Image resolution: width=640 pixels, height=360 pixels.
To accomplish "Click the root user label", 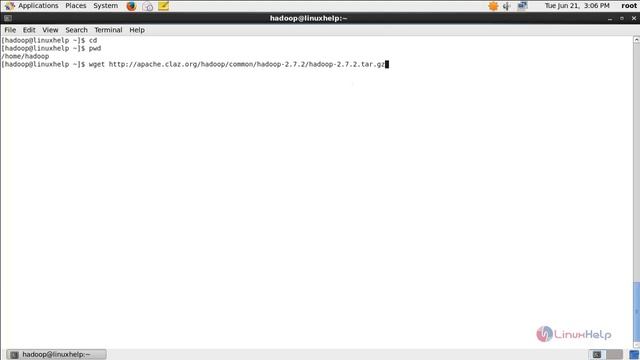I will [629, 6].
